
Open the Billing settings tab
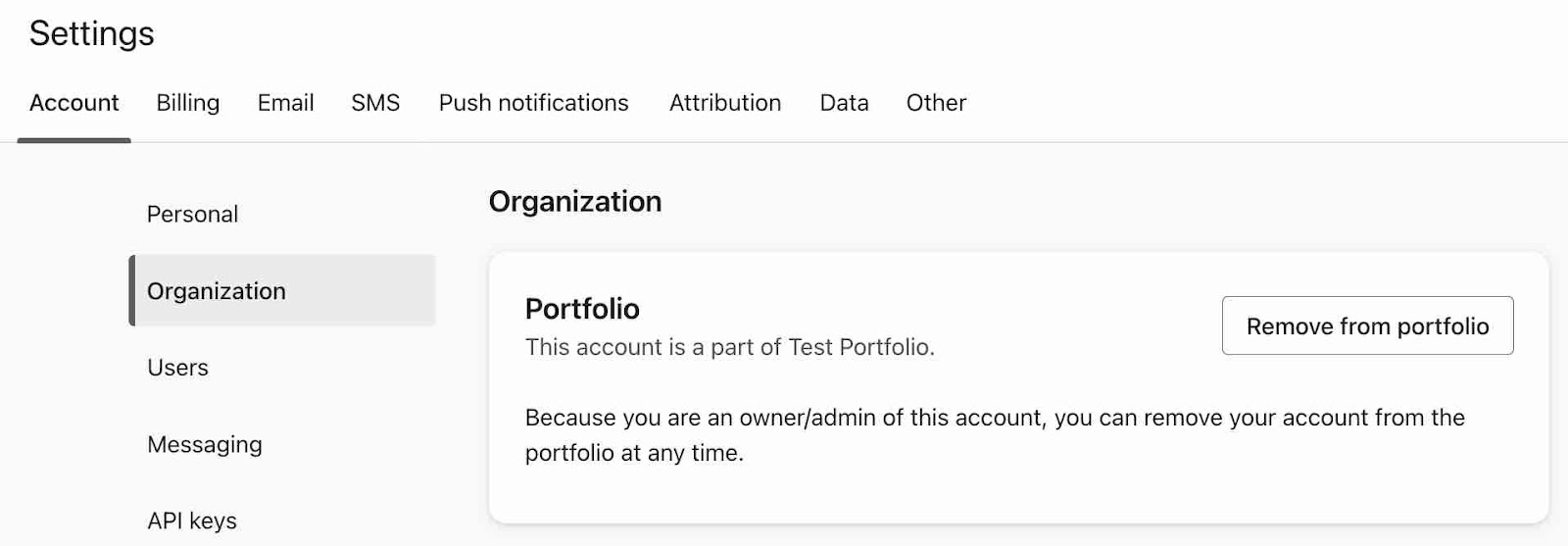point(187,103)
